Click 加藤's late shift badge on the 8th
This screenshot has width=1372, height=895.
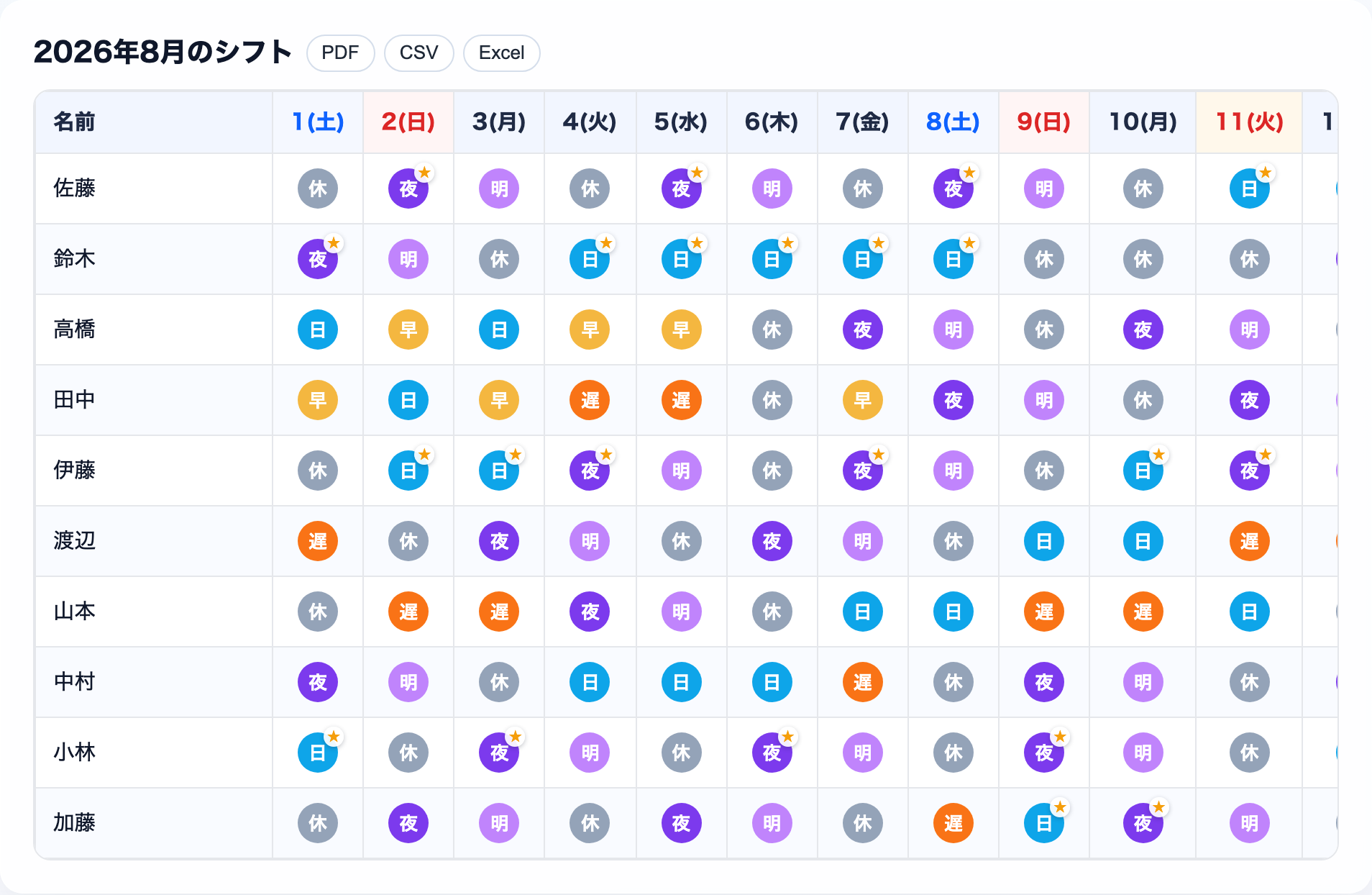953,823
